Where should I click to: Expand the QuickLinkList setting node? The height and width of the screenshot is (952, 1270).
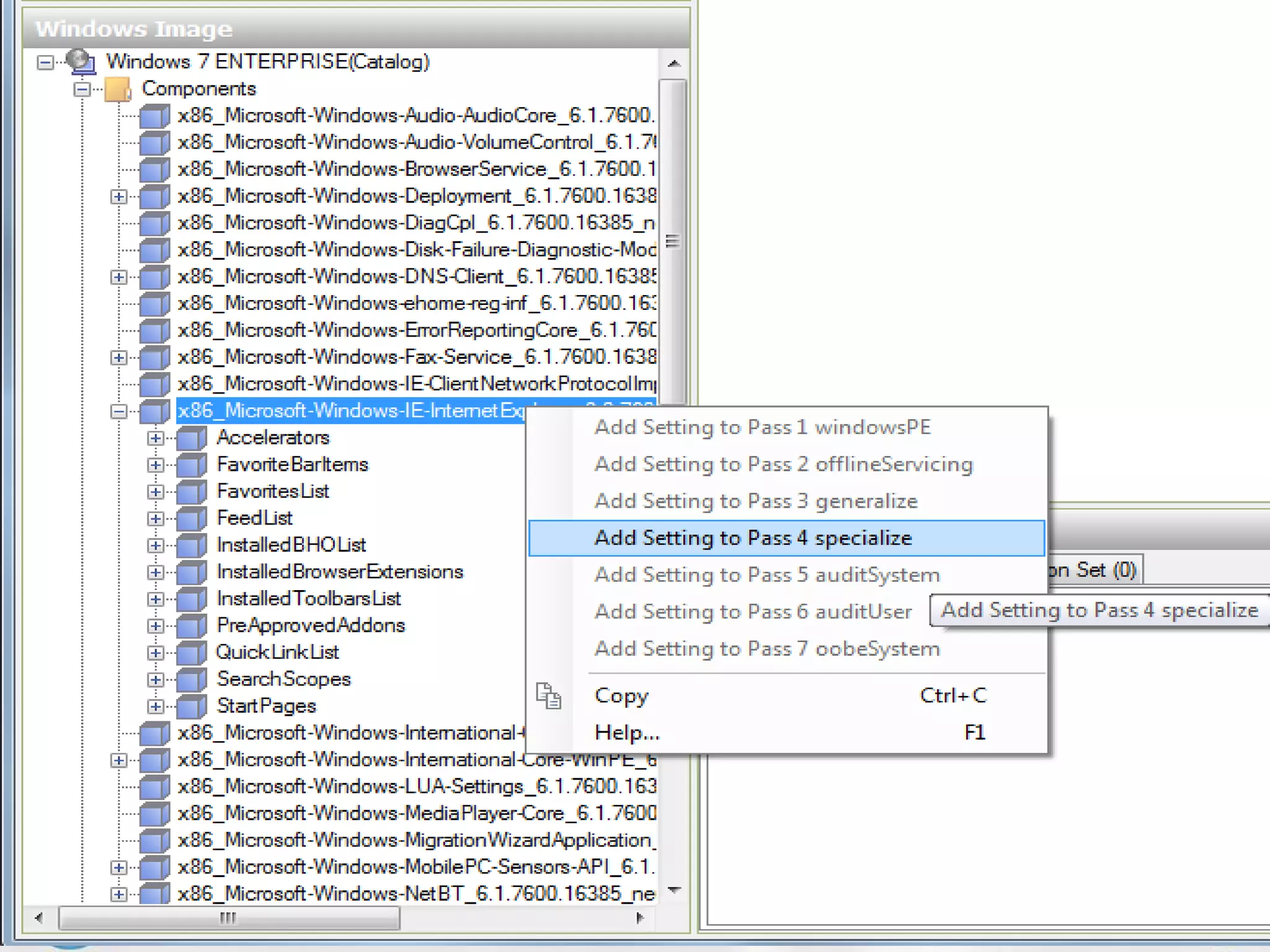(156, 653)
